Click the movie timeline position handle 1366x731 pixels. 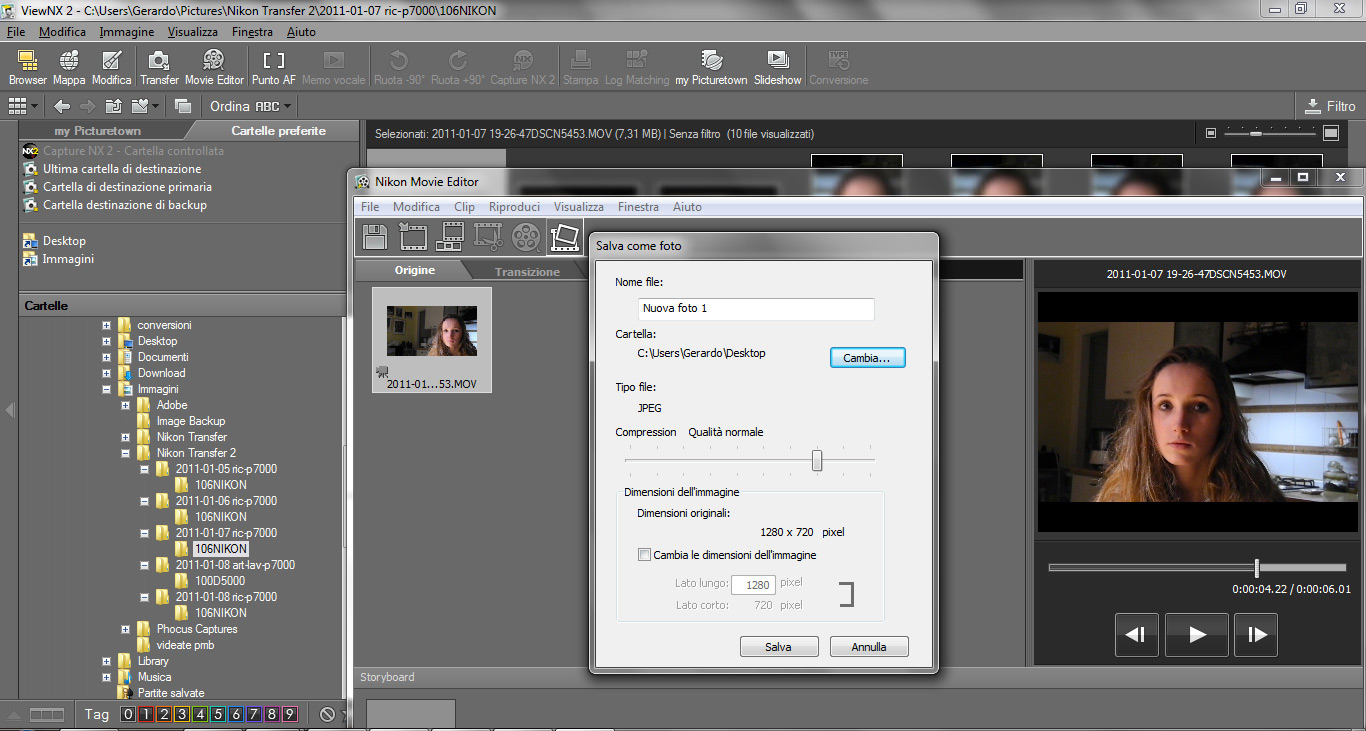(x=1257, y=568)
